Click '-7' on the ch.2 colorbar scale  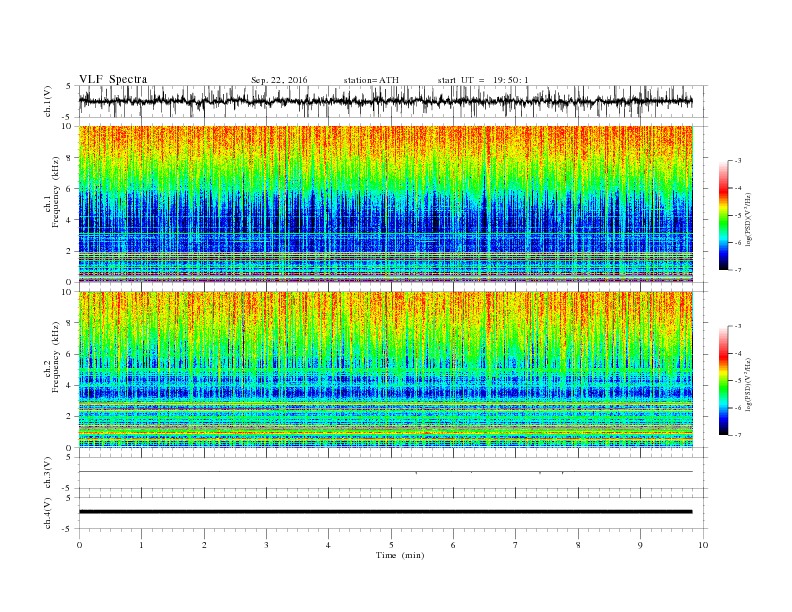pyautogui.click(x=738, y=435)
